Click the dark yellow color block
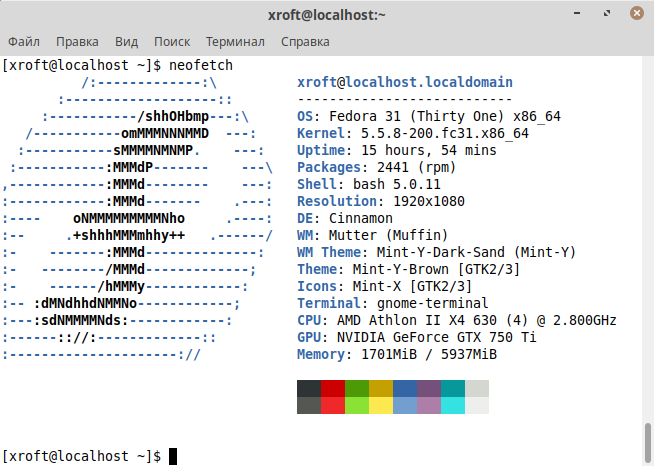654x466 pixels. 381,388
